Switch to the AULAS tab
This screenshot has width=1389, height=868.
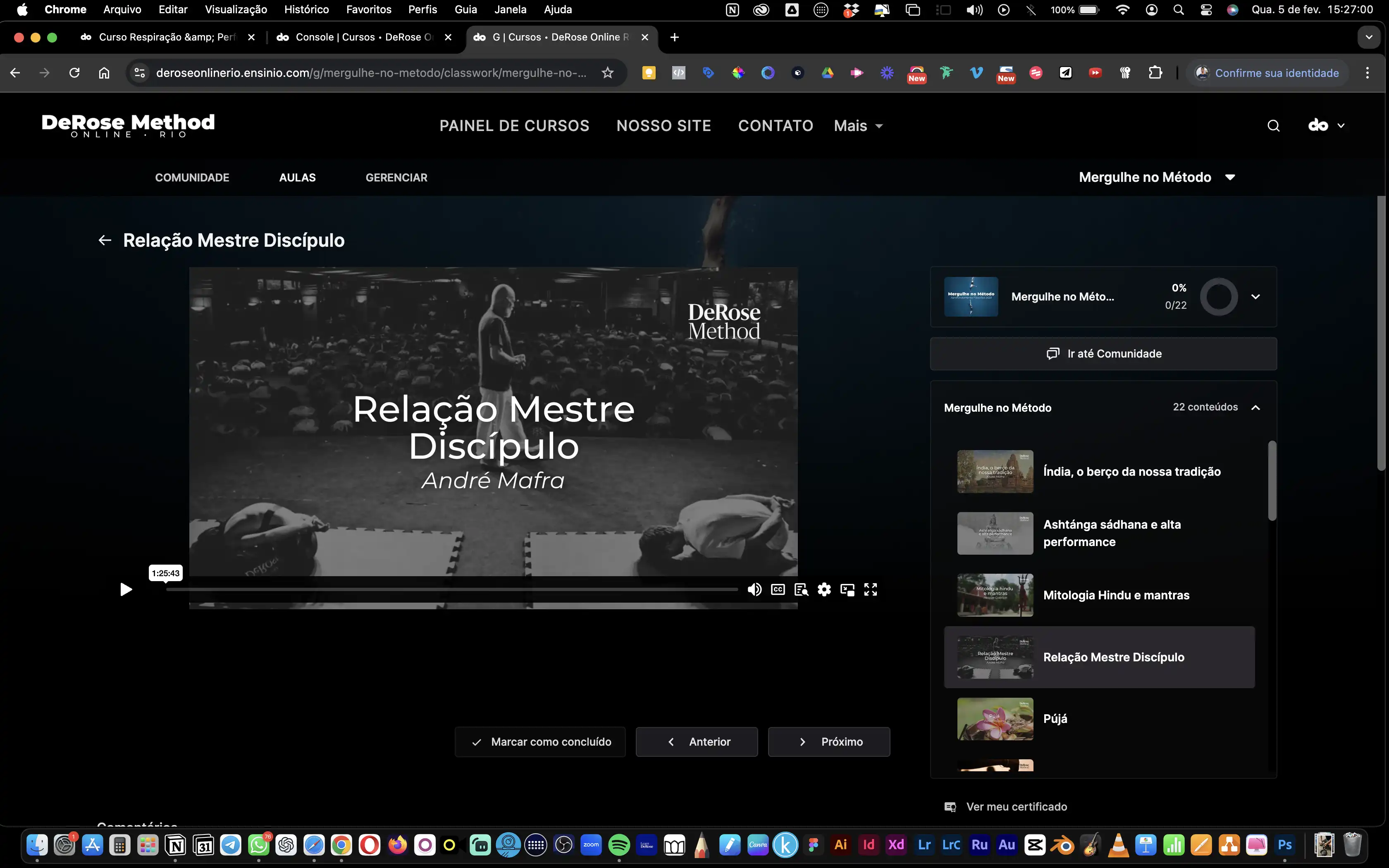[x=297, y=177]
